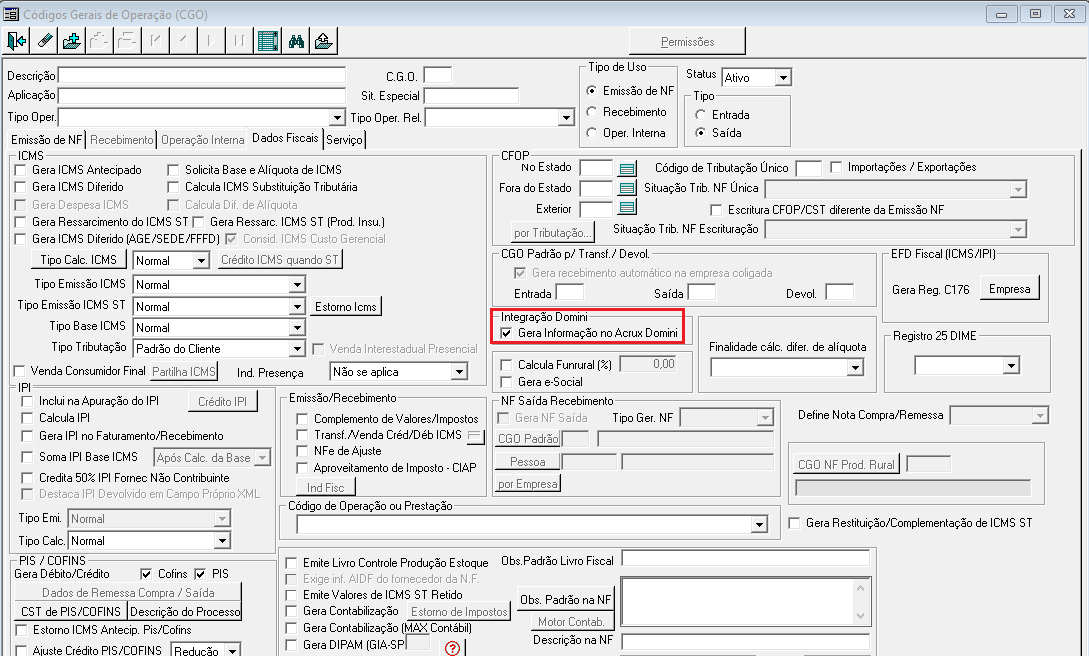Image resolution: width=1089 pixels, height=656 pixels.
Task: Check Gera ICMS Antecipado
Action: (21, 170)
